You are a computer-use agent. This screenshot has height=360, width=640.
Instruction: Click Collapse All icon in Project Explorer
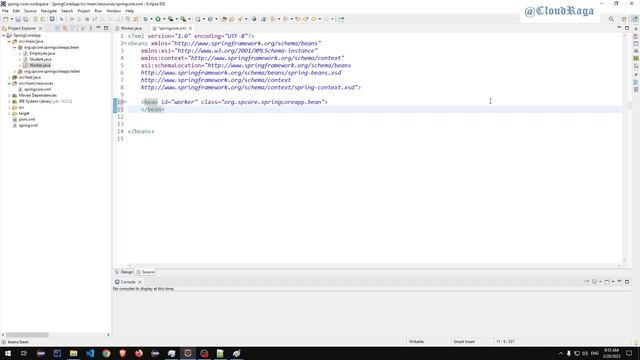58,28
